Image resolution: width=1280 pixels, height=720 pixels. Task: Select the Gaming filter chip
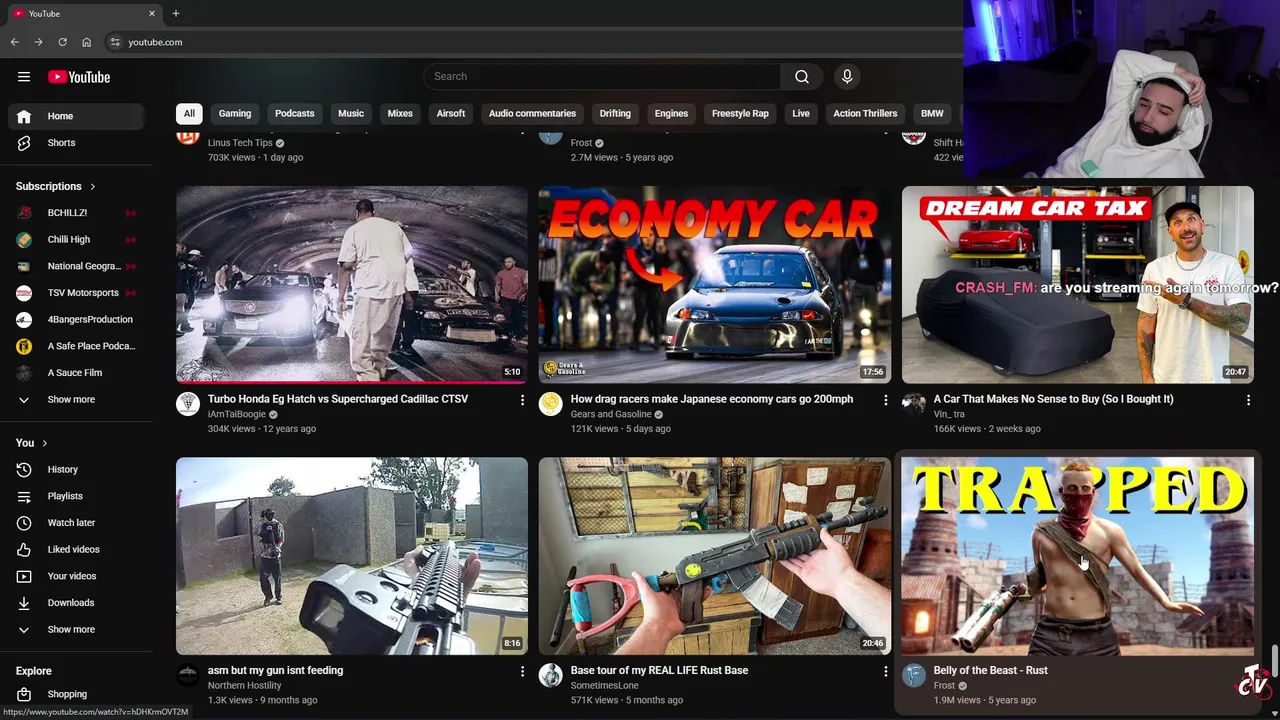[x=235, y=114]
